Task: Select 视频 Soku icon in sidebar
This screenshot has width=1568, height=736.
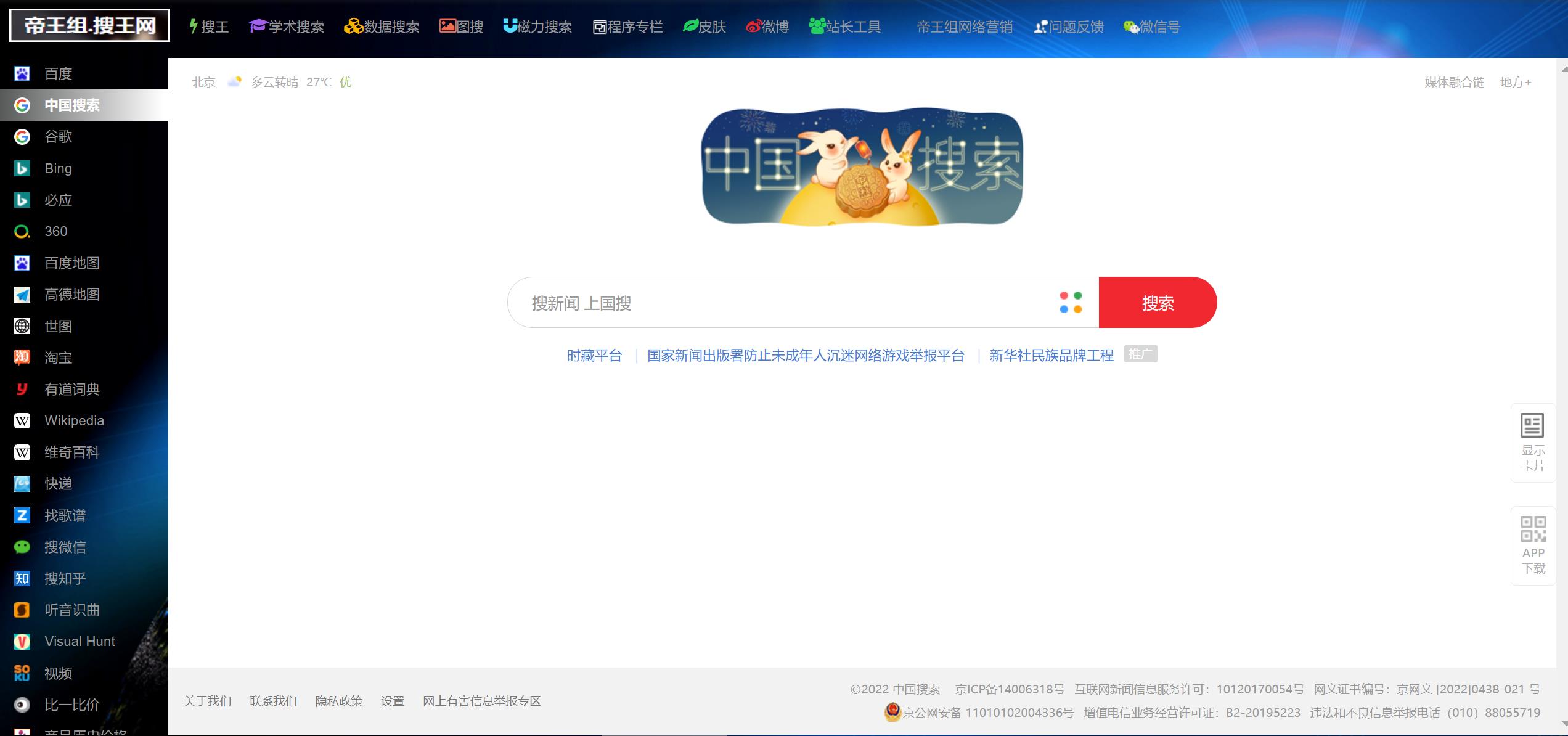Action: 22,673
